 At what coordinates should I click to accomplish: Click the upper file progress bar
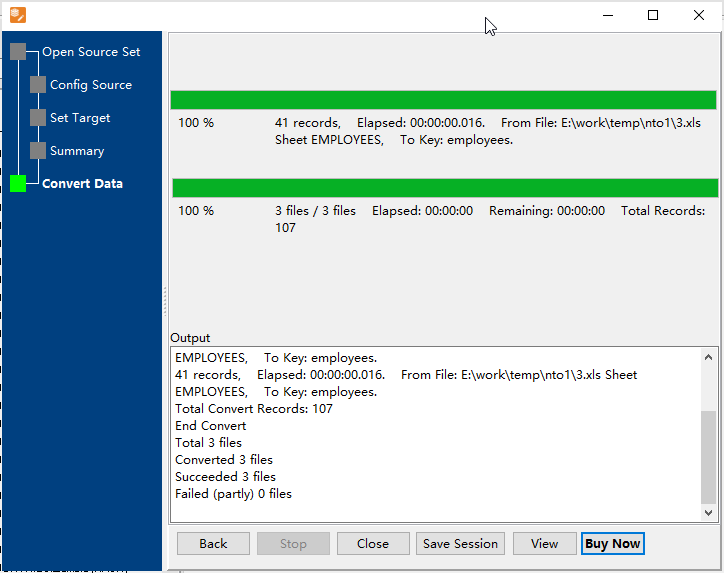443,100
